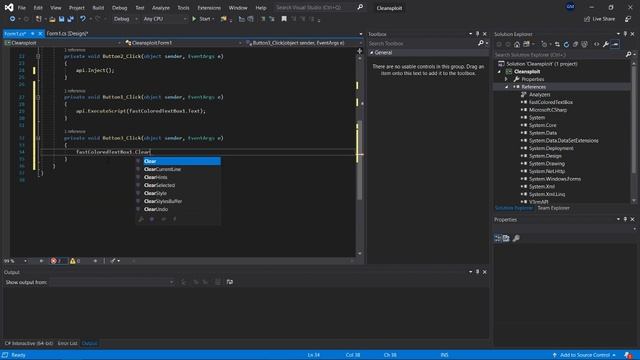640x360 pixels.
Task: Click the Save icon in the toolbar
Action: point(62,19)
